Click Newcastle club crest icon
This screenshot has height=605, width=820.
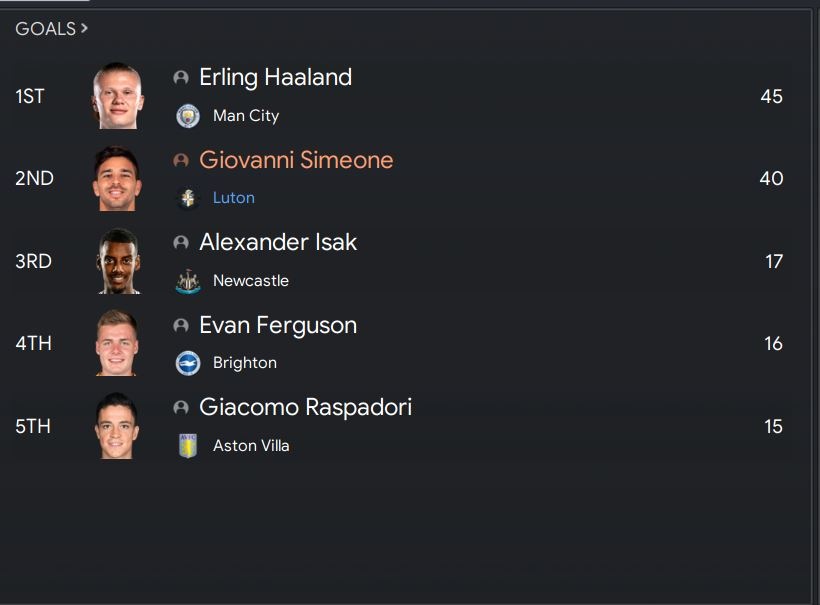(x=188, y=281)
